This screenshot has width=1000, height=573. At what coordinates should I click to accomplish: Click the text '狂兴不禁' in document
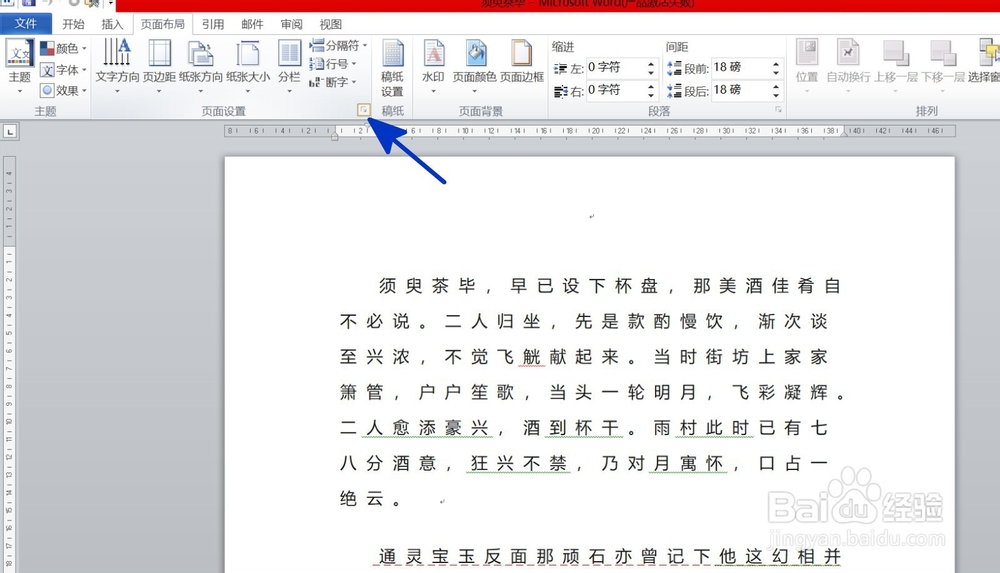click(x=518, y=463)
